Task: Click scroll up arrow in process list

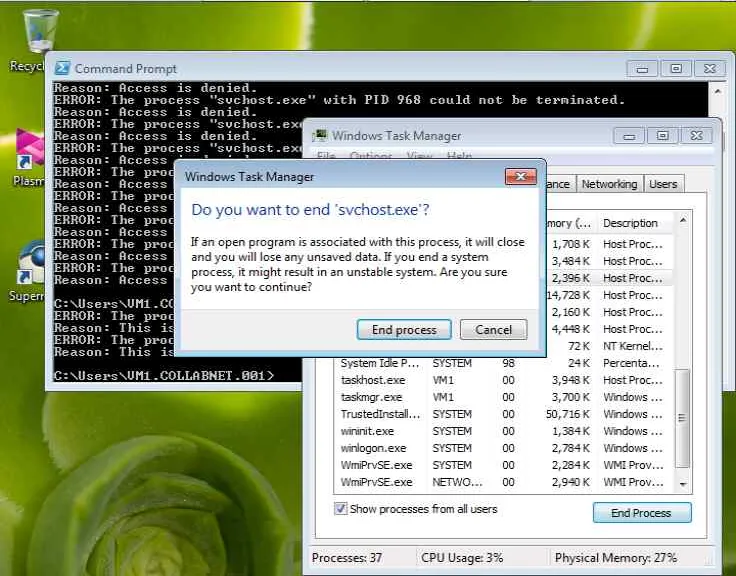Action: point(683,220)
